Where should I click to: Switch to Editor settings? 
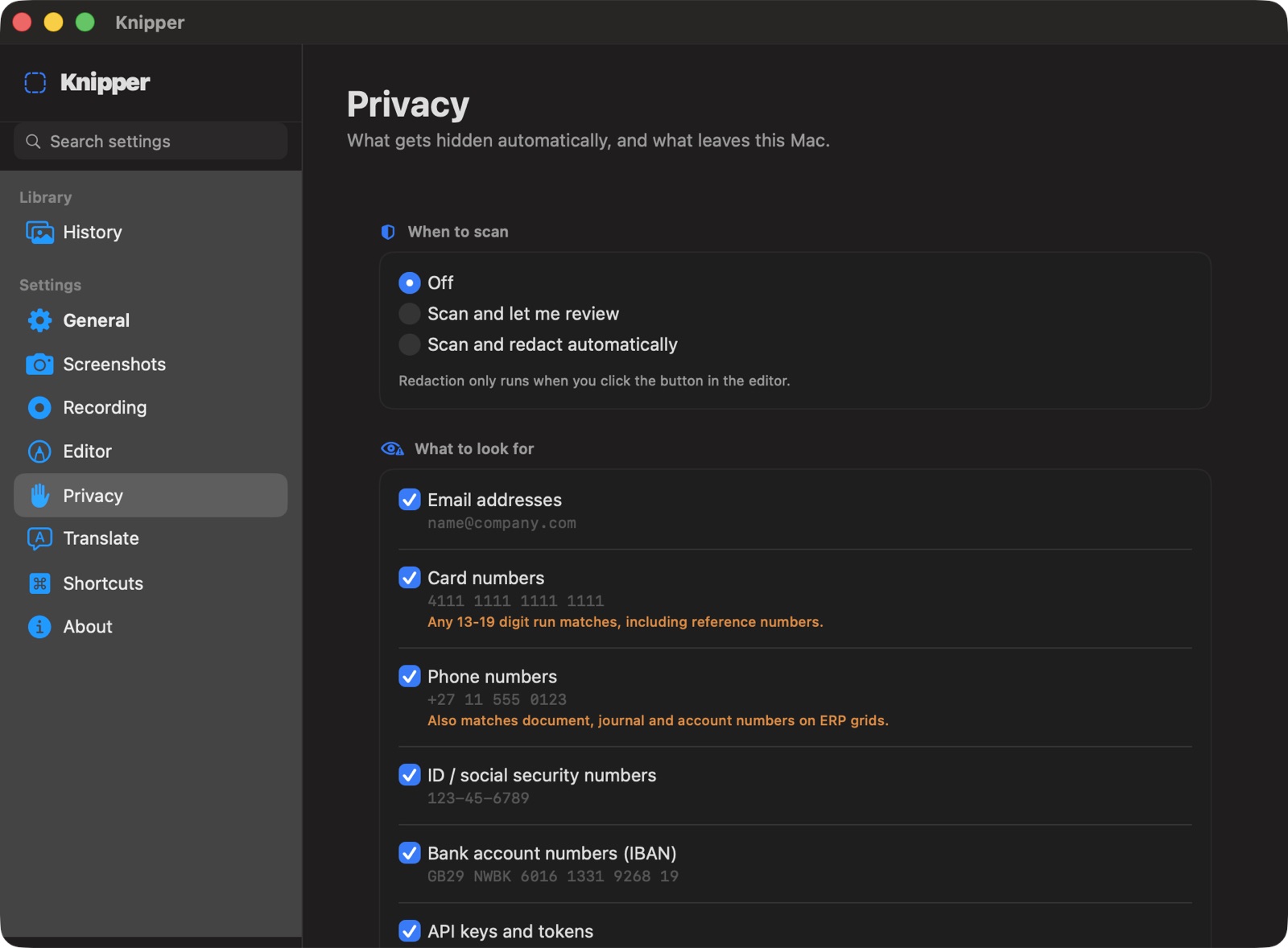click(151, 451)
